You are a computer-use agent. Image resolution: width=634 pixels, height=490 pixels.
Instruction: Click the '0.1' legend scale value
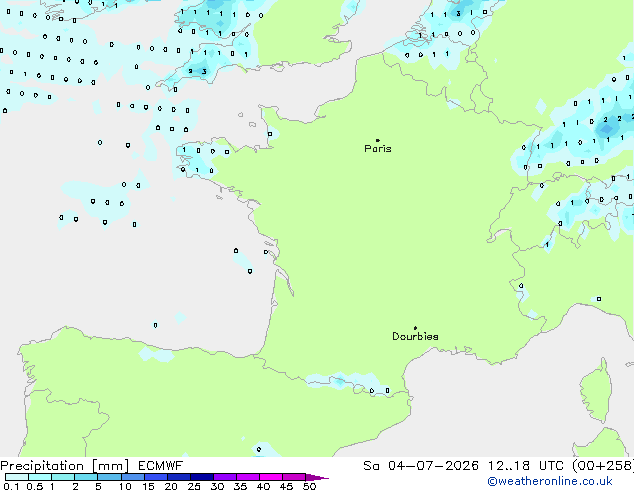(11, 486)
